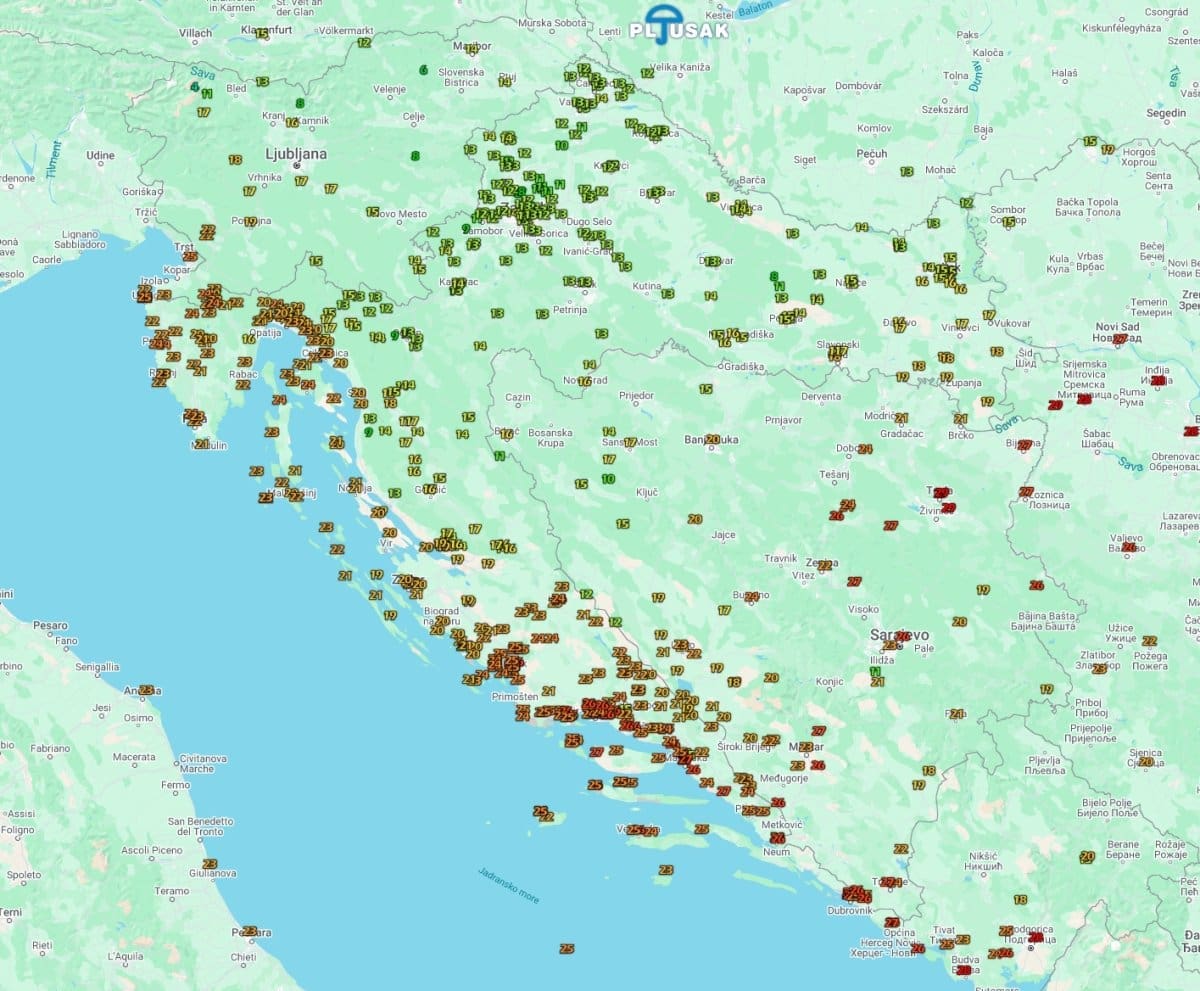The height and width of the screenshot is (991, 1200).
Task: Select the 23 marker above Giulianova
Action: (x=209, y=864)
